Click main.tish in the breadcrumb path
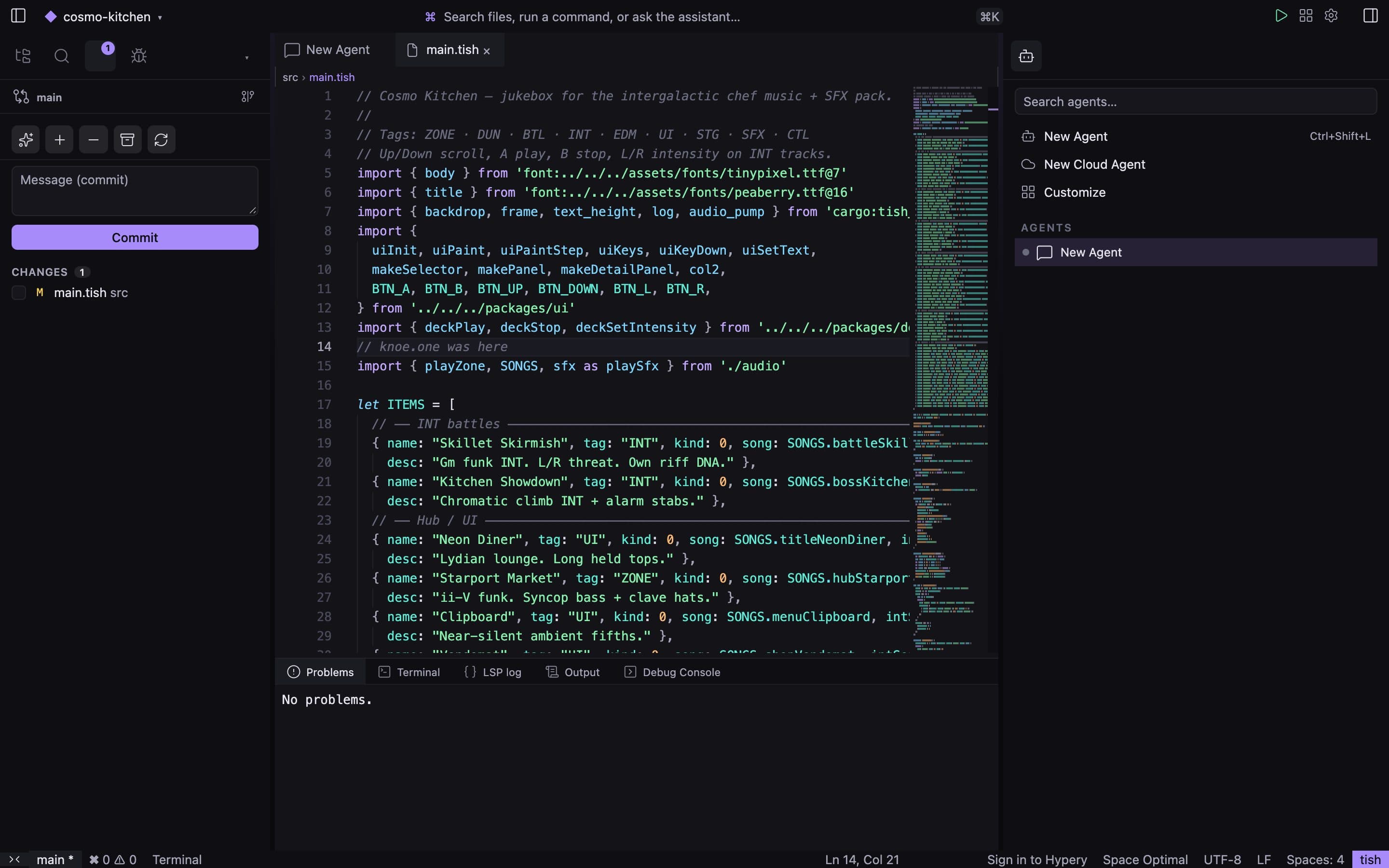Viewport: 1389px width, 868px height. [x=332, y=77]
